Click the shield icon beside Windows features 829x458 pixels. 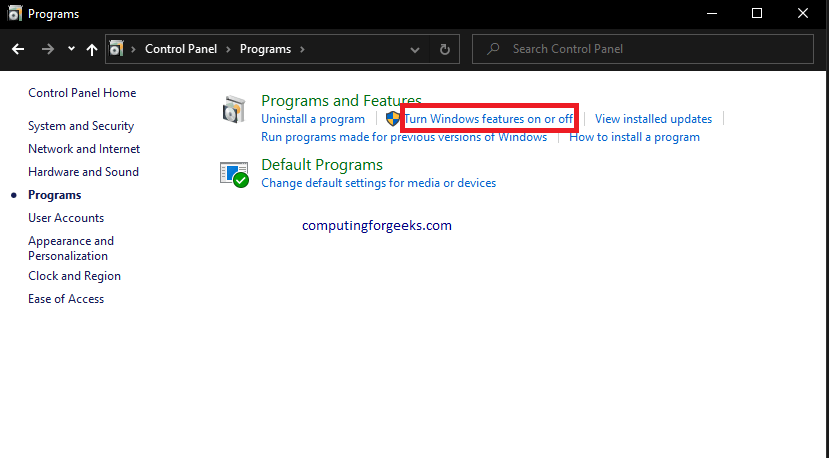click(393, 118)
